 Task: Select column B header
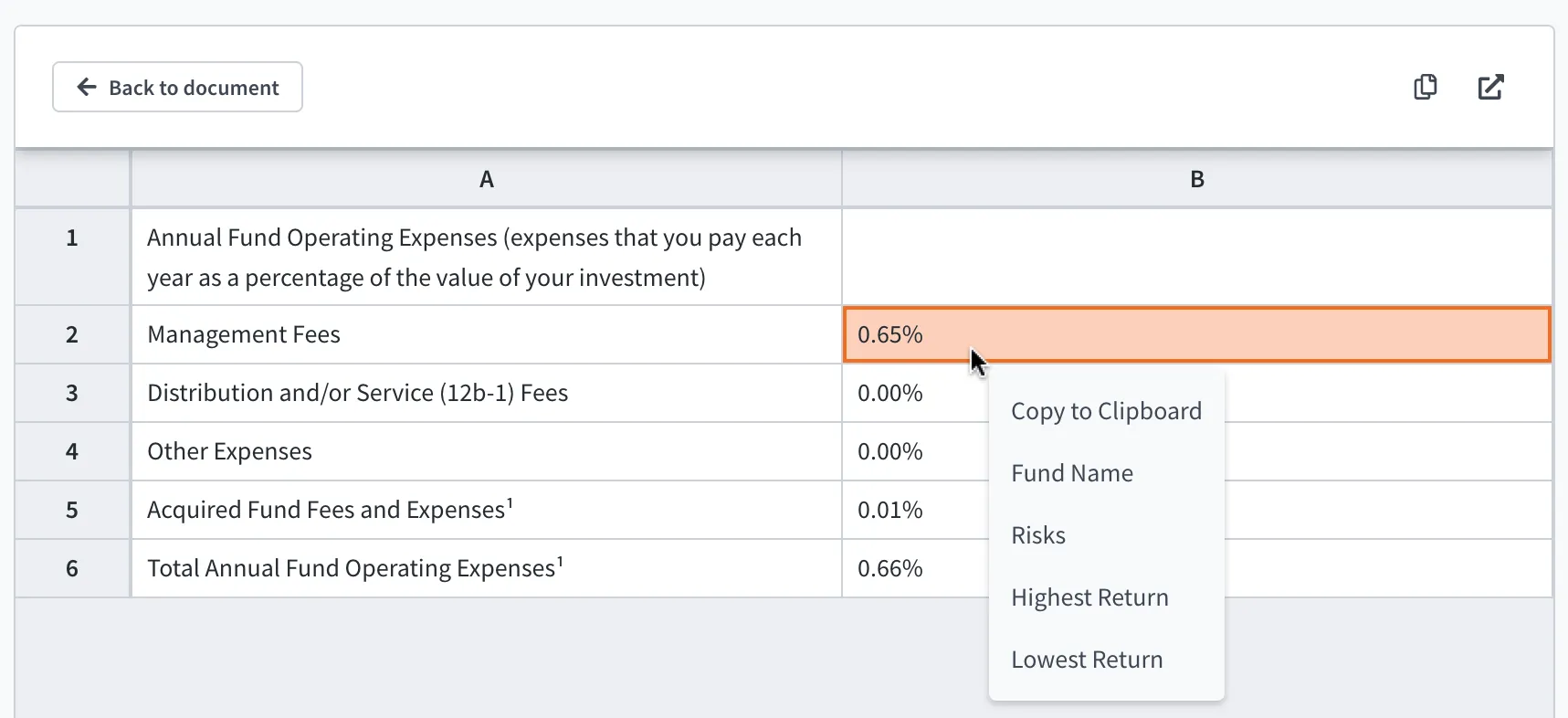pos(1197,179)
